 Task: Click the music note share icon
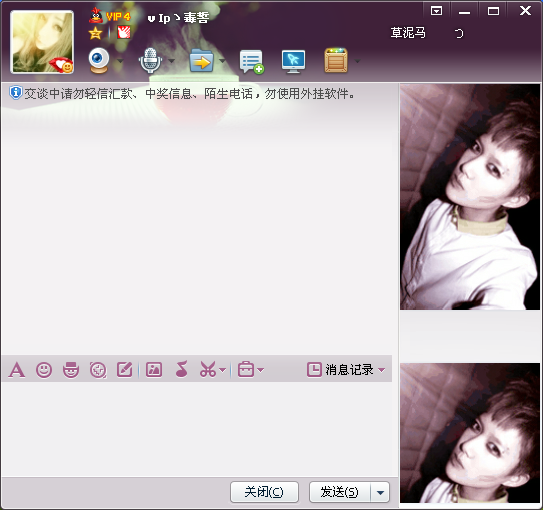click(x=182, y=369)
